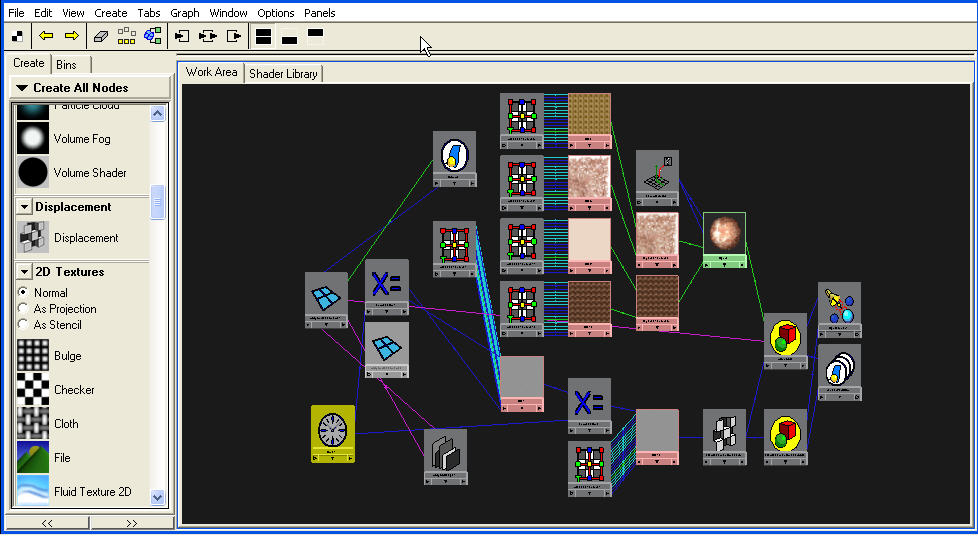978x536 pixels.
Task: Create a Volume Shader node
Action: [x=90, y=173]
